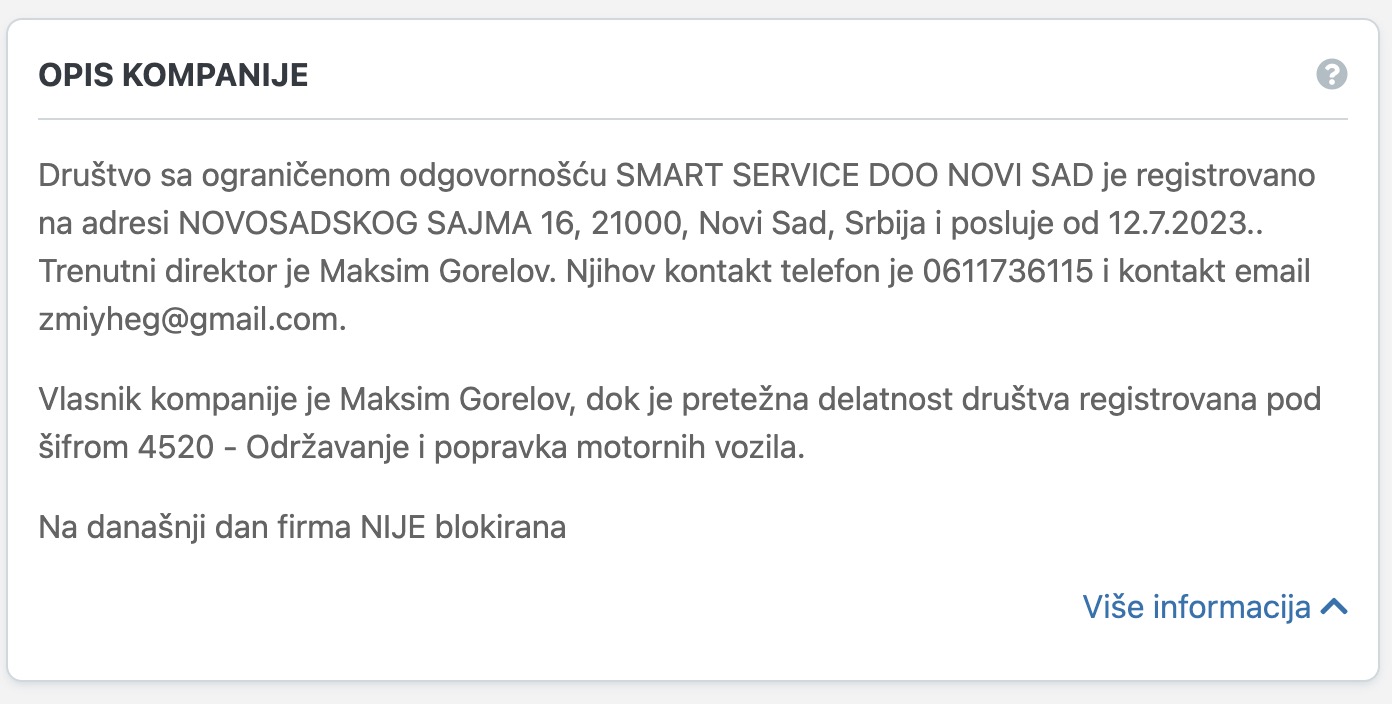This screenshot has width=1392, height=704.
Task: Click the email zmiyheg@gmail.com
Action: coord(192,320)
